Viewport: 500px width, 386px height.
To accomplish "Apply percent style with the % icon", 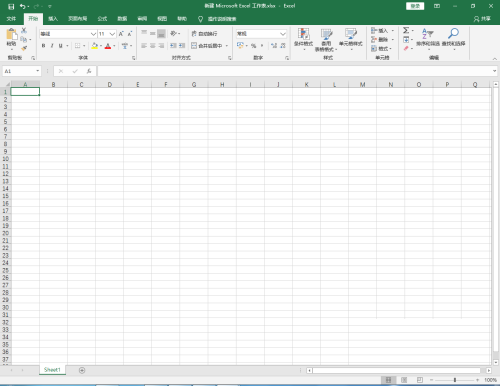I will 253,46.
